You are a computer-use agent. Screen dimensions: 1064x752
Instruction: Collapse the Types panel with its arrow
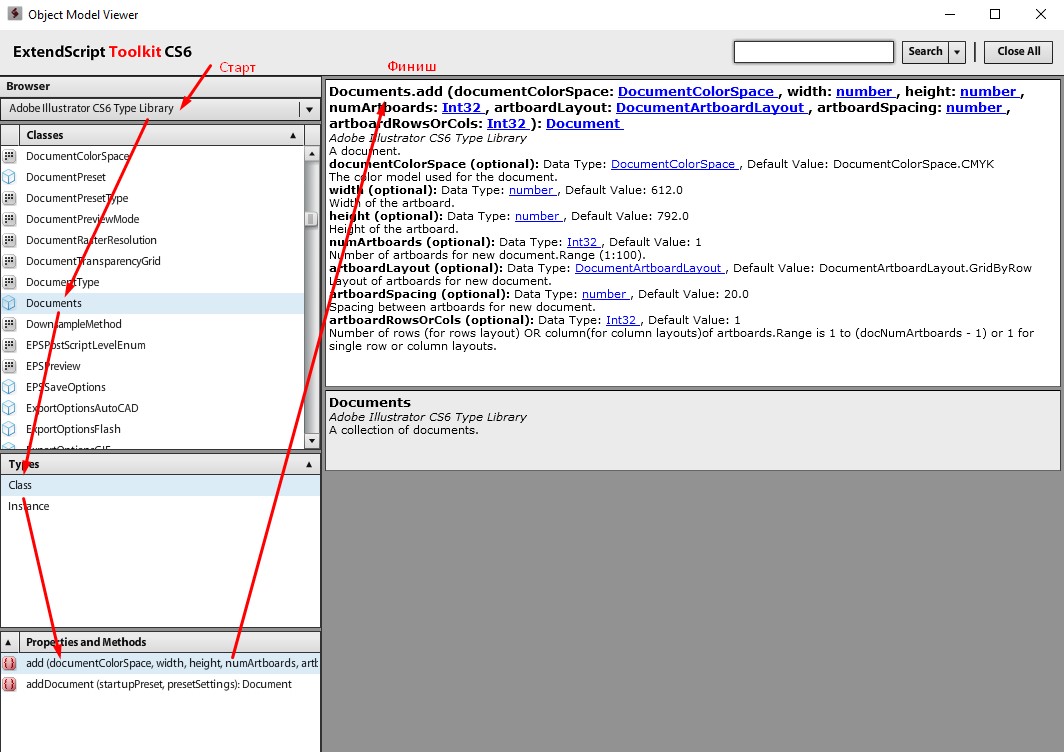309,465
